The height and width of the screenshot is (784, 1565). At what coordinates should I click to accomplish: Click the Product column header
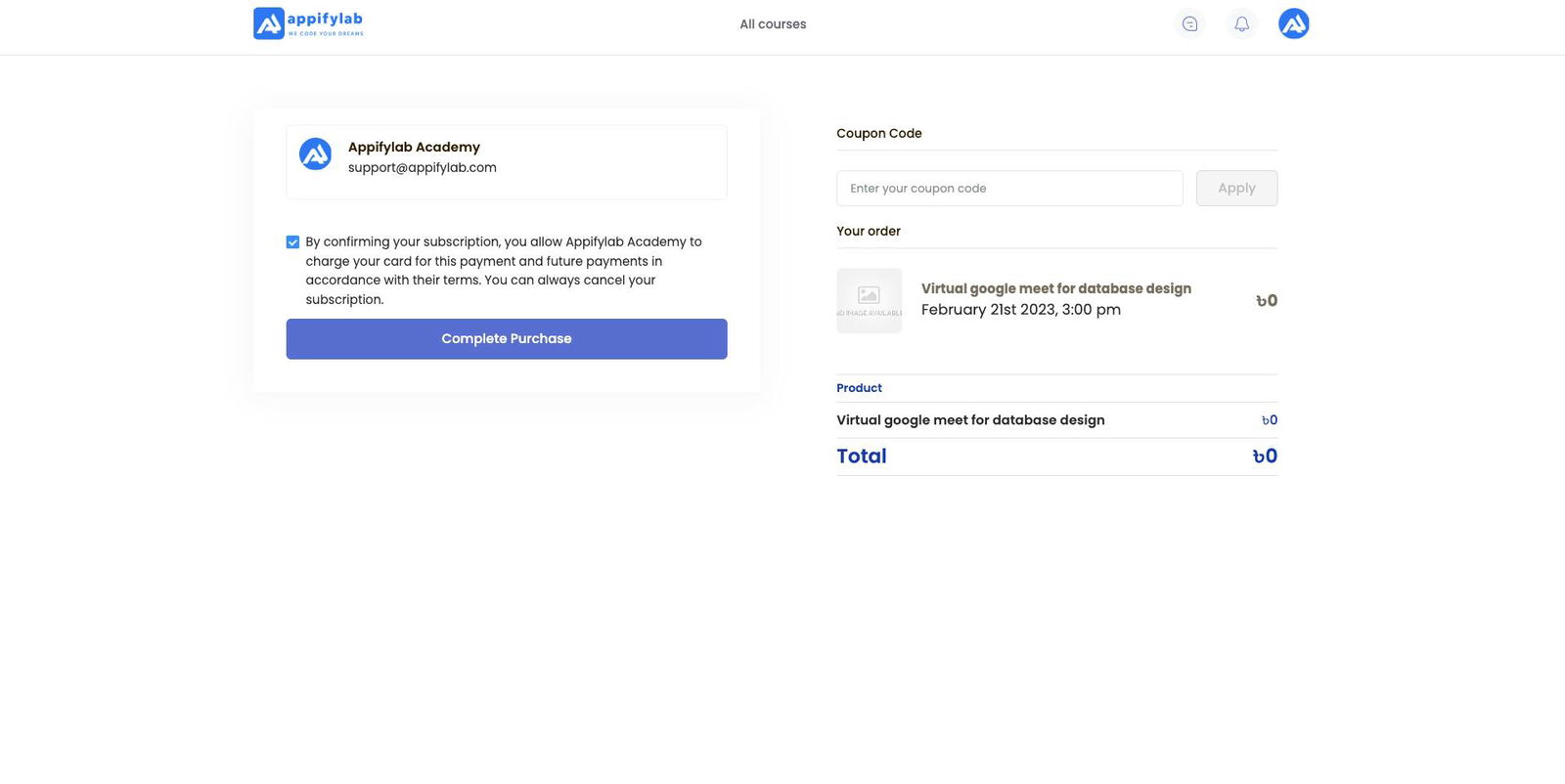(x=859, y=388)
